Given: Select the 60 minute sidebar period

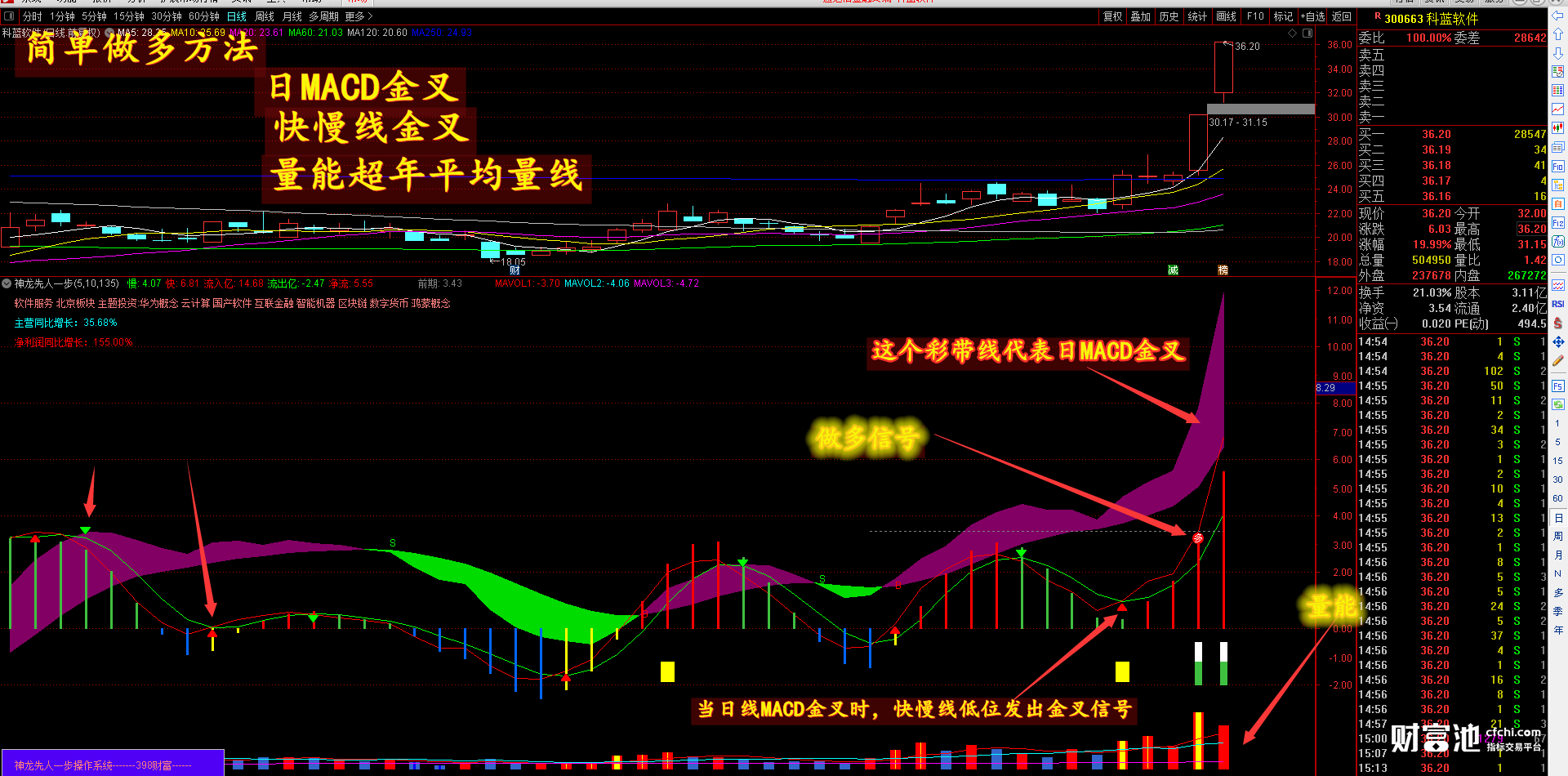Looking at the screenshot, I should click(1557, 498).
